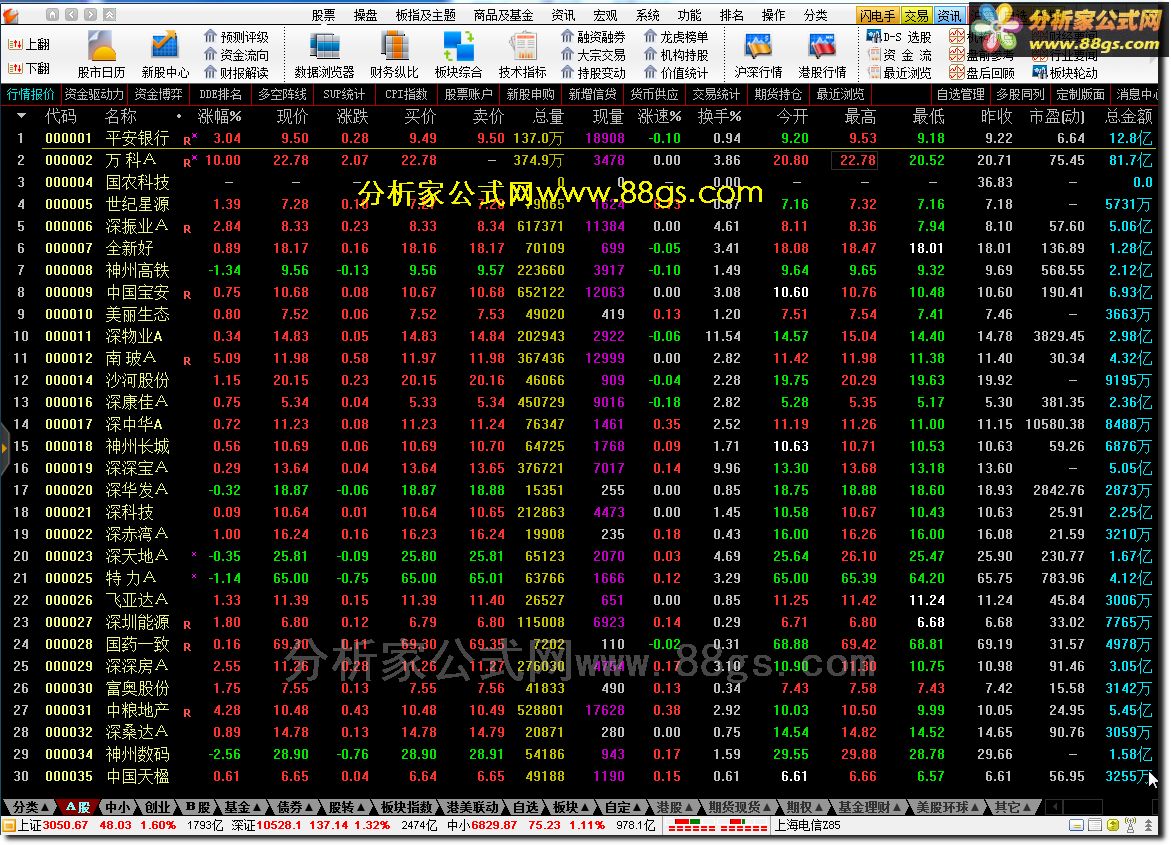
Task: Expand the left edge side panel handle
Action: click(x=4, y=448)
